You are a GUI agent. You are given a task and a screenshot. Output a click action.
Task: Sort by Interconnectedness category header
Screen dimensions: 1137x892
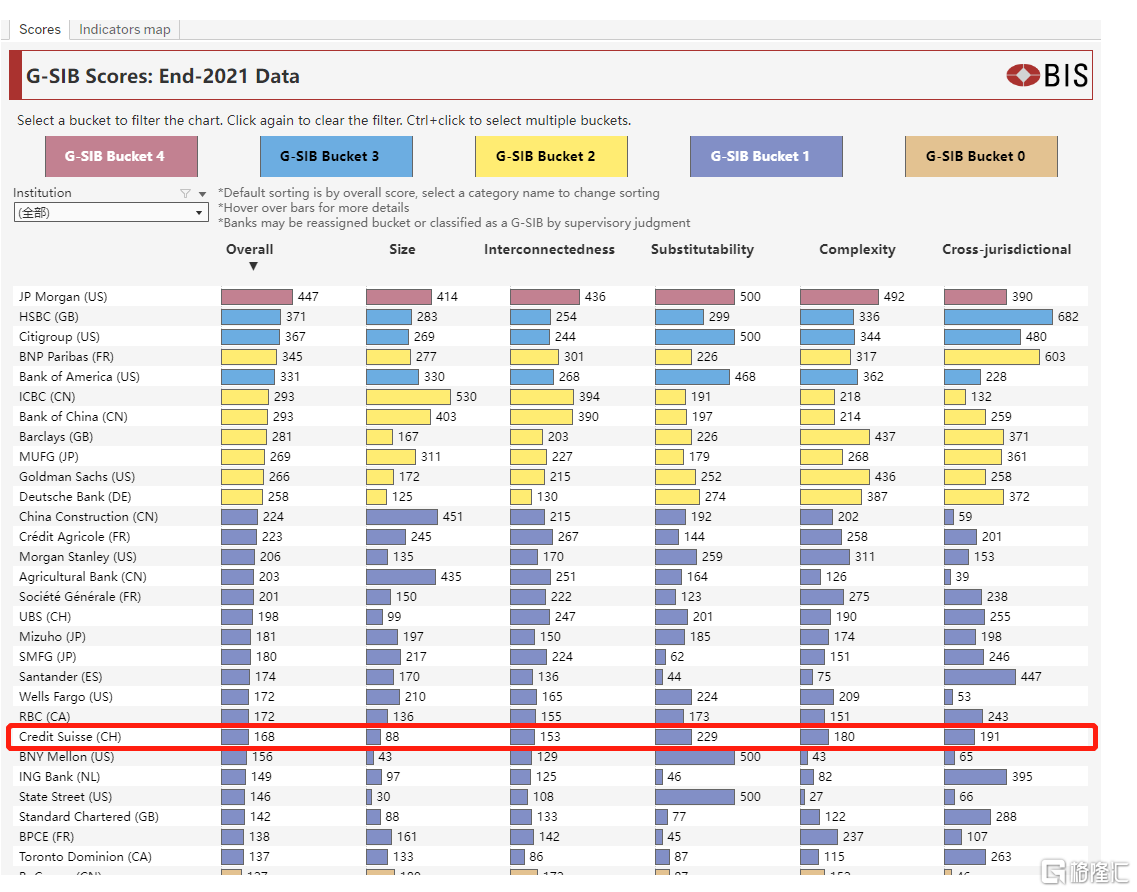[550, 249]
